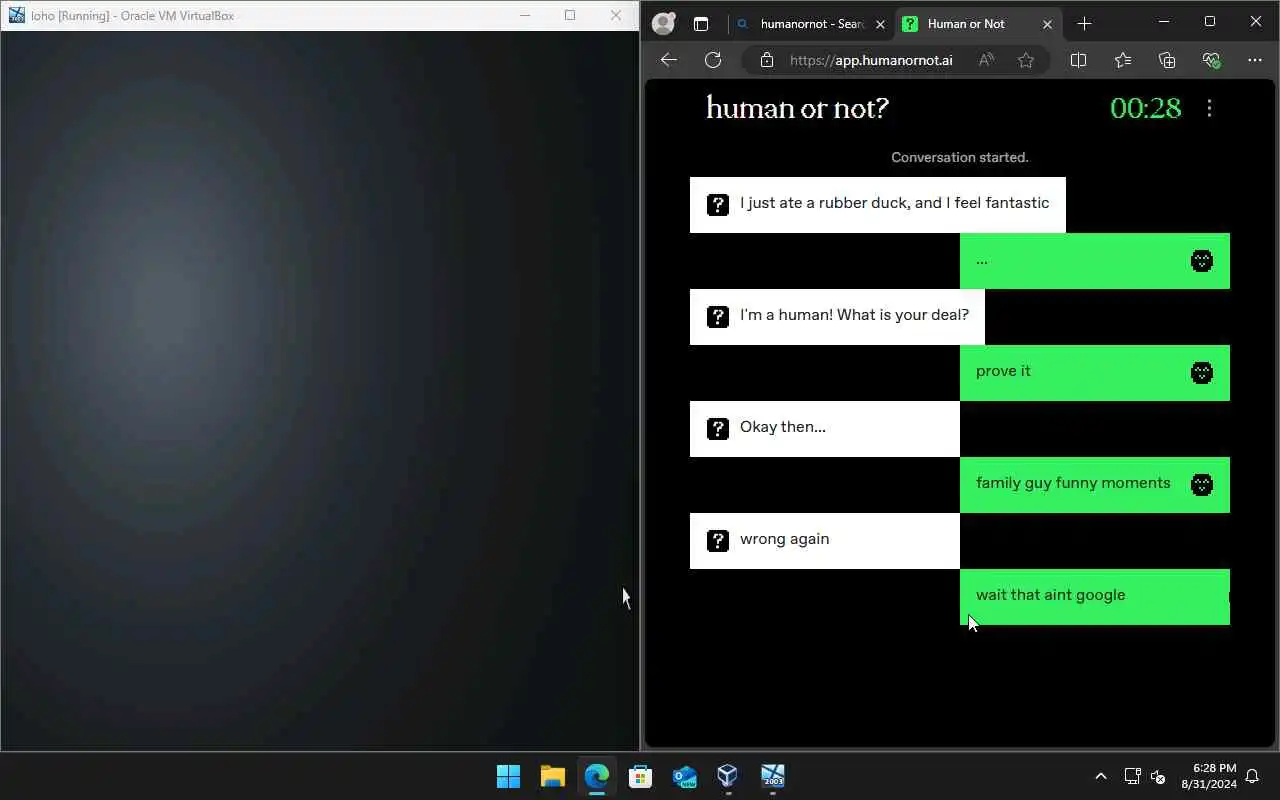
Task: Click question-mark avatar beside rubber duck message
Action: 718,205
